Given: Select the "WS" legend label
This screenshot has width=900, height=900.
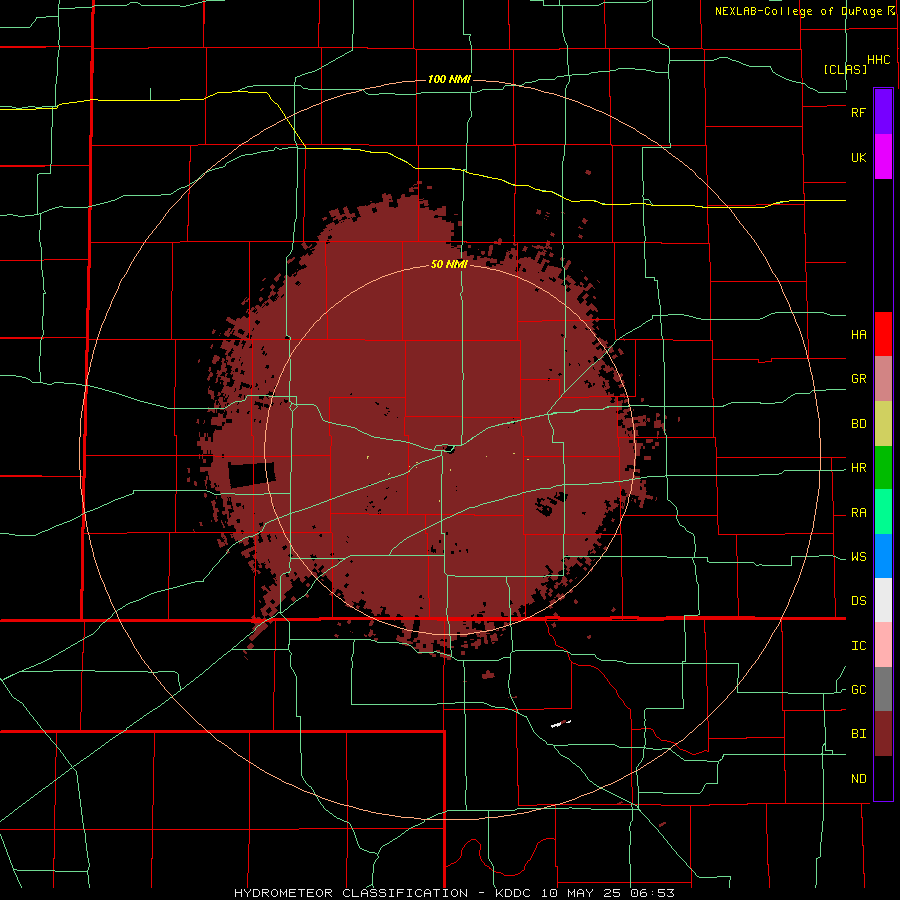Looking at the screenshot, I should click(x=858, y=557).
